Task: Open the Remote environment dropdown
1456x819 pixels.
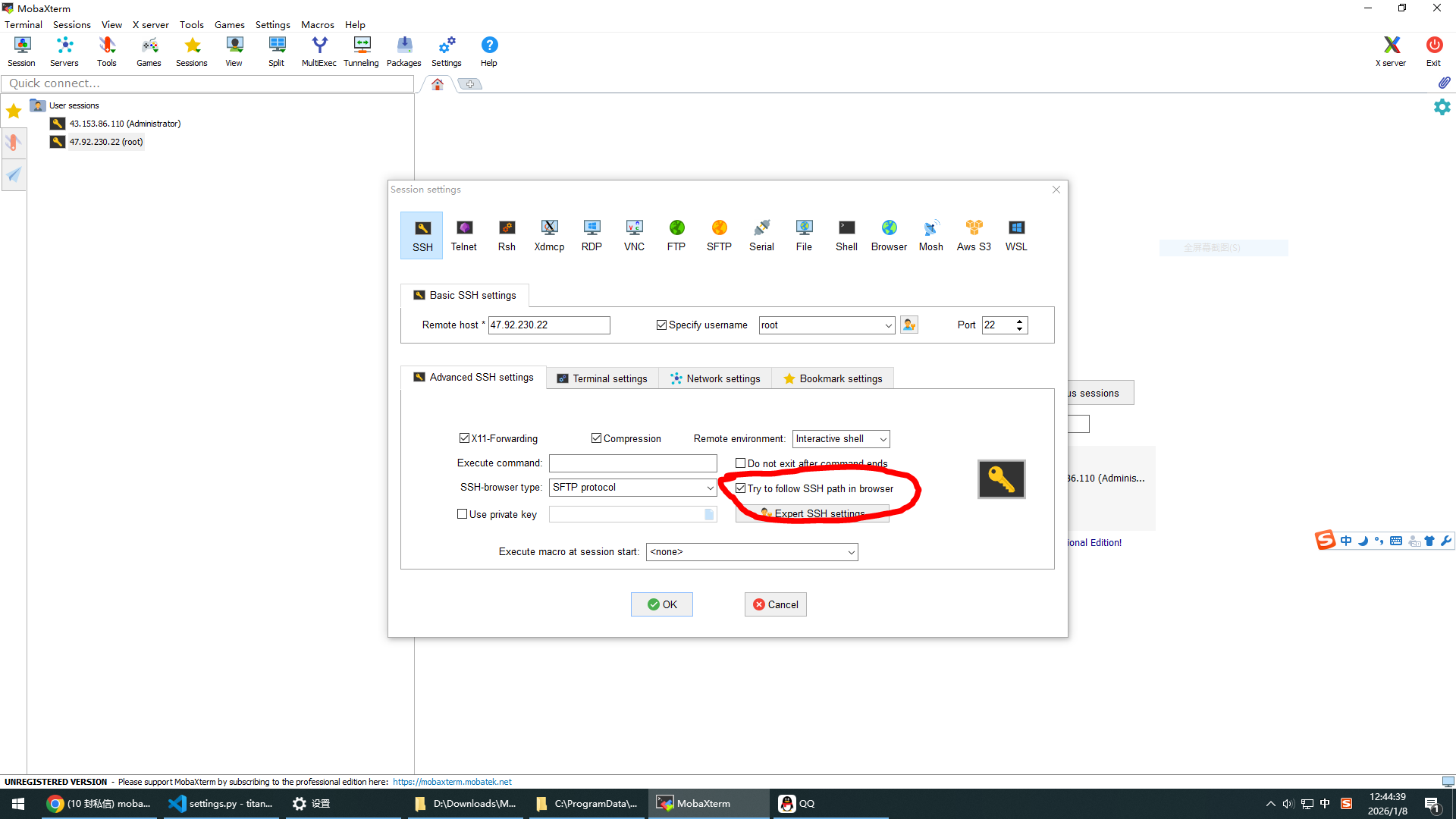Action: click(883, 438)
